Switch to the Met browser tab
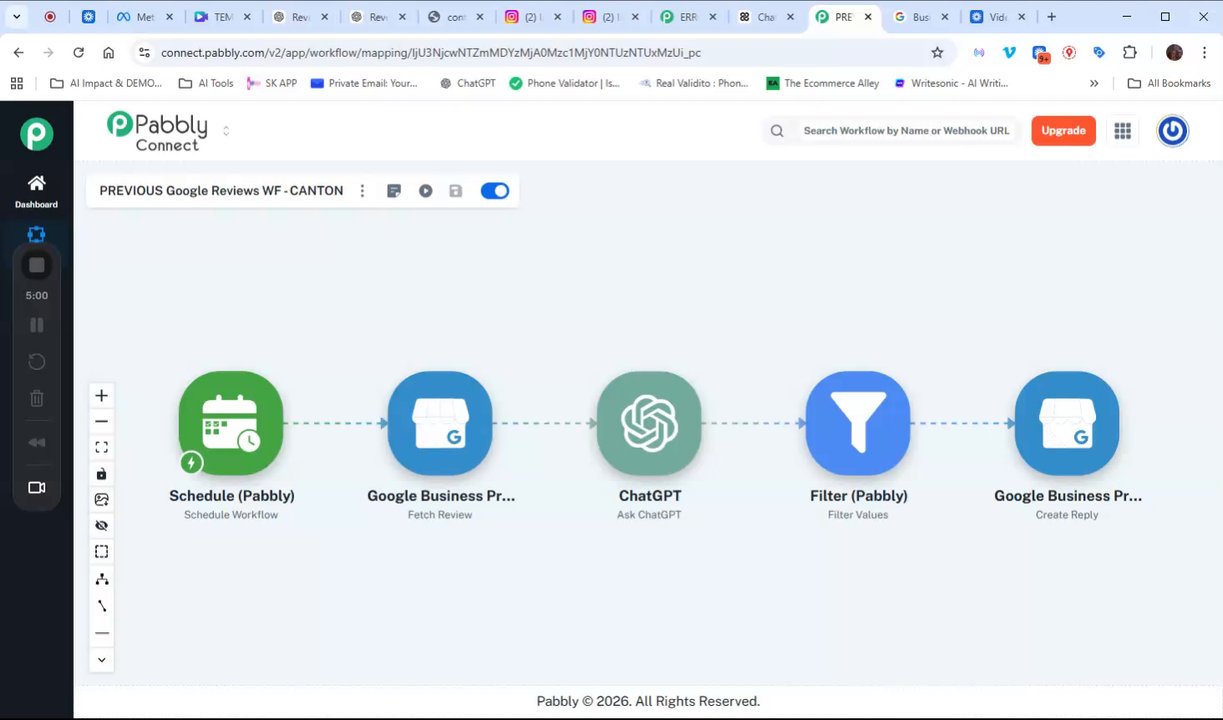The height and width of the screenshot is (720, 1223). click(145, 17)
